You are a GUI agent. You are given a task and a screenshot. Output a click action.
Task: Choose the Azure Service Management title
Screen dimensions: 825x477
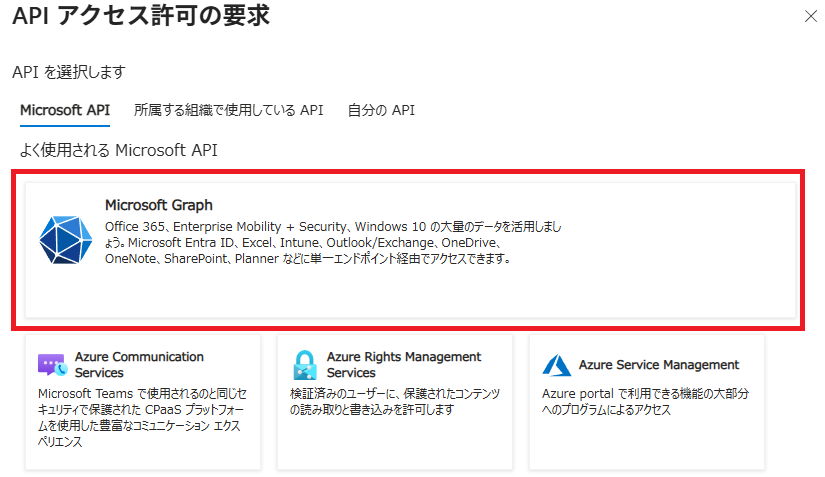pos(659,364)
